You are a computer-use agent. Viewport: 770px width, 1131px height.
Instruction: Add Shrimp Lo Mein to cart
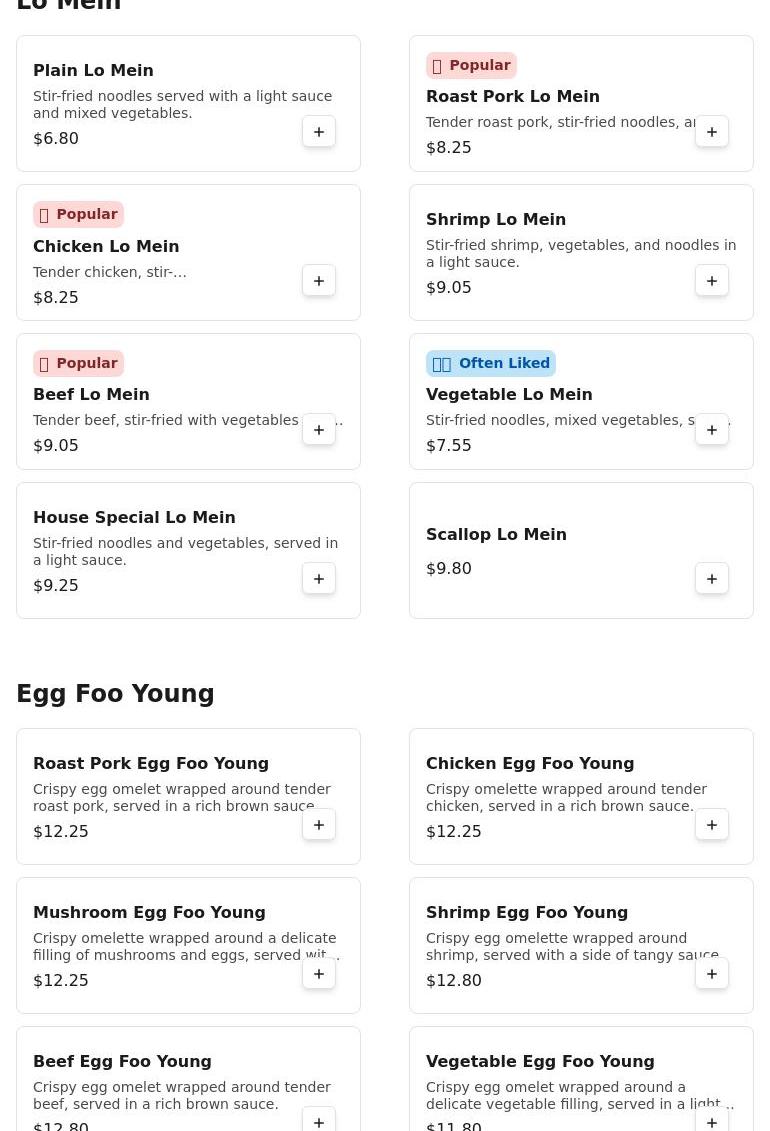[712, 281]
